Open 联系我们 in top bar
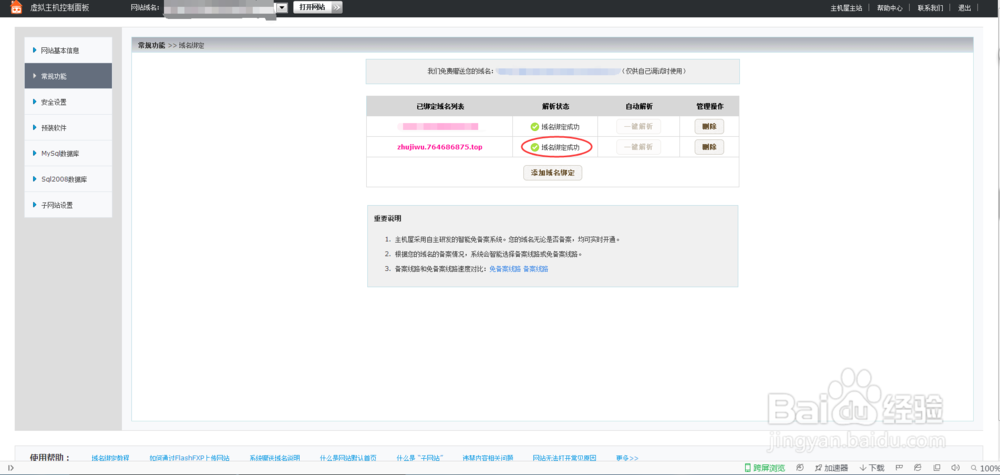This screenshot has height=475, width=1000. [930, 8]
